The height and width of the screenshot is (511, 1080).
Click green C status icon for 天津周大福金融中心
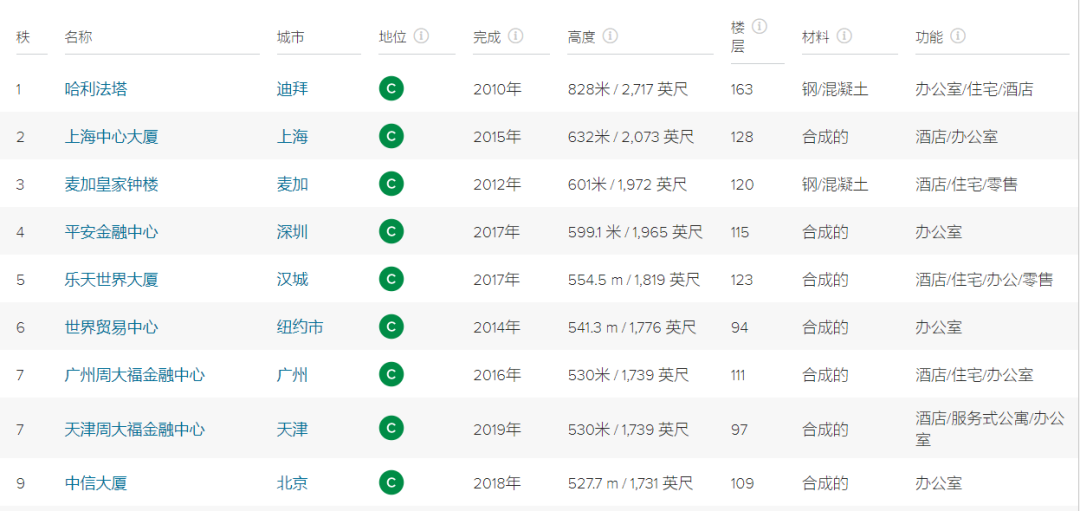point(391,429)
